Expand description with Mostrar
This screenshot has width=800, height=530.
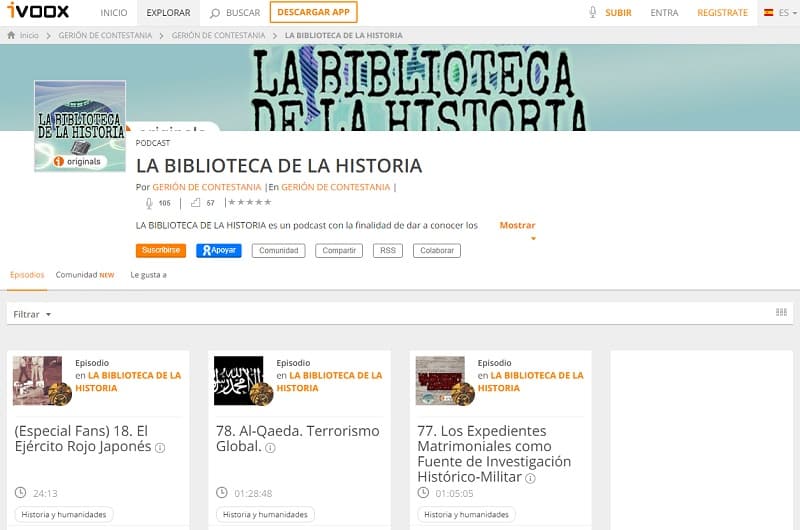(x=517, y=225)
